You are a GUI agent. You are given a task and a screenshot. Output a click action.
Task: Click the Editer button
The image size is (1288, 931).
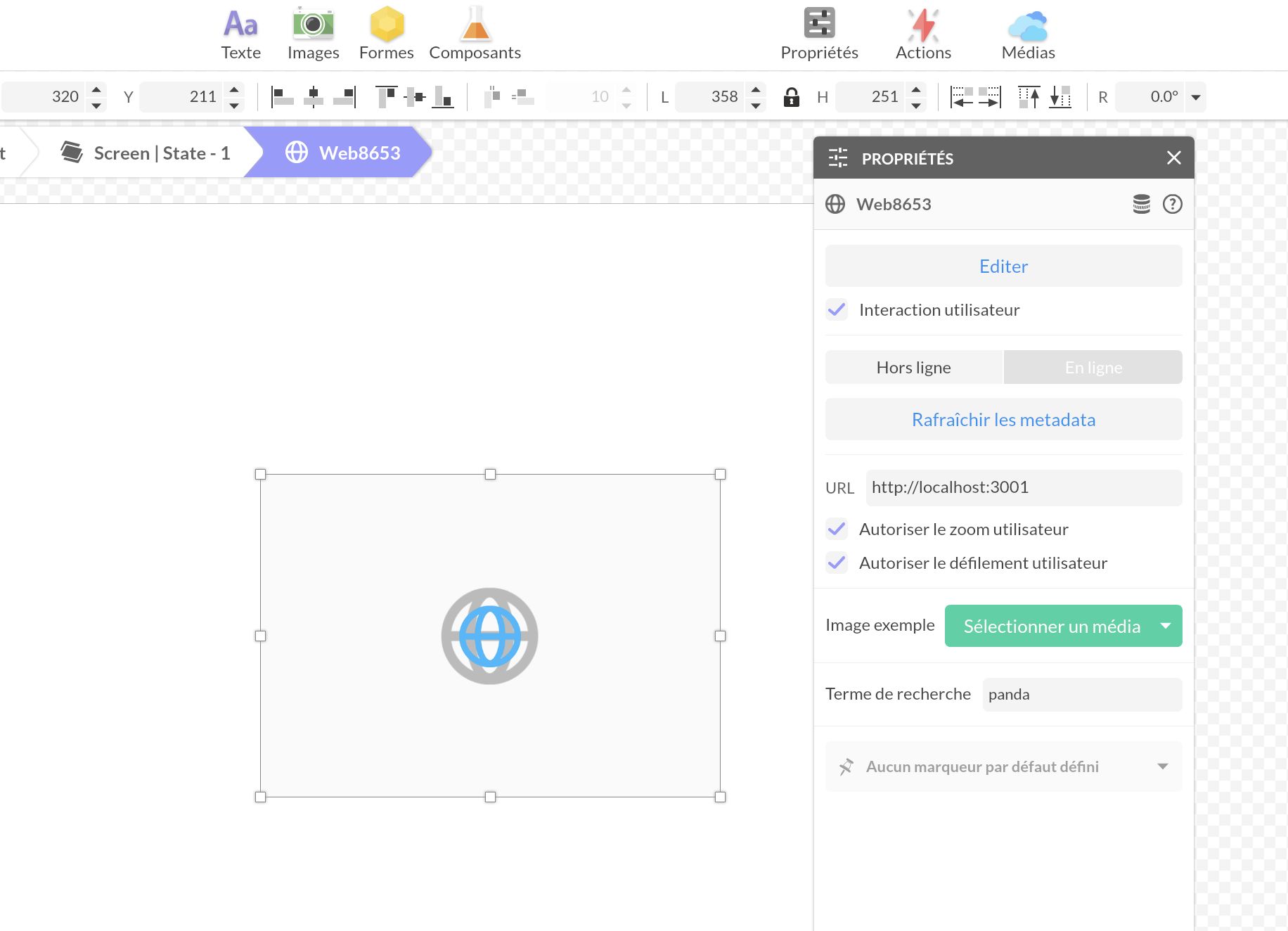1003,266
